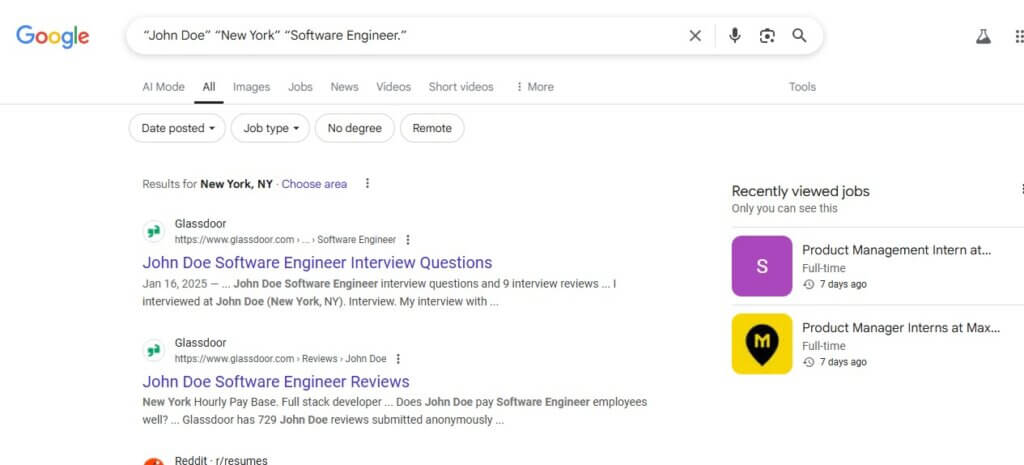
Task: Open the More search categories menu
Action: coord(534,87)
